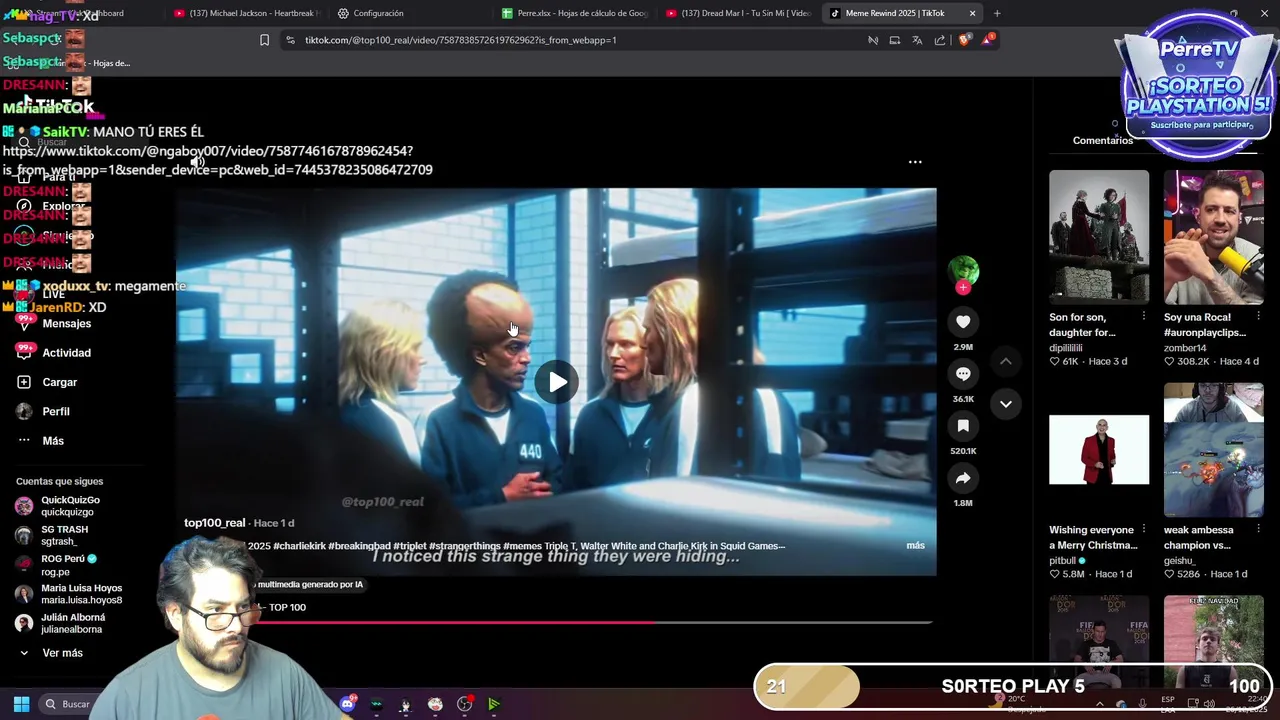
Task: Switch to the Comentarios tab
Action: [x=1103, y=140]
